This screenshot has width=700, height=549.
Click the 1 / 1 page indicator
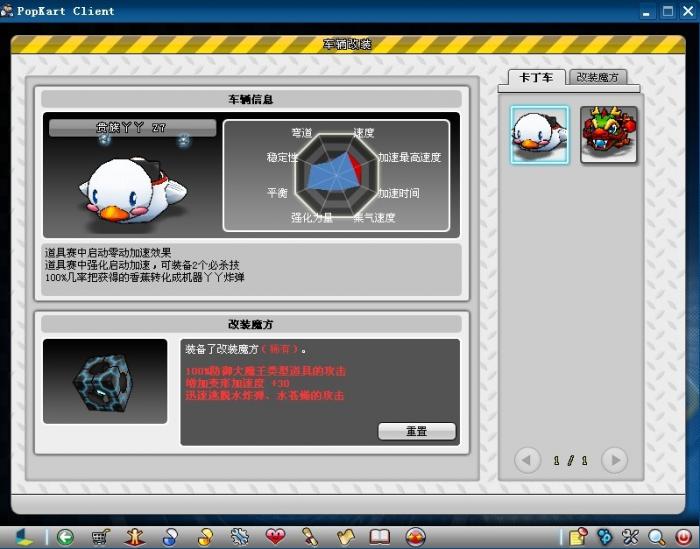tap(571, 461)
